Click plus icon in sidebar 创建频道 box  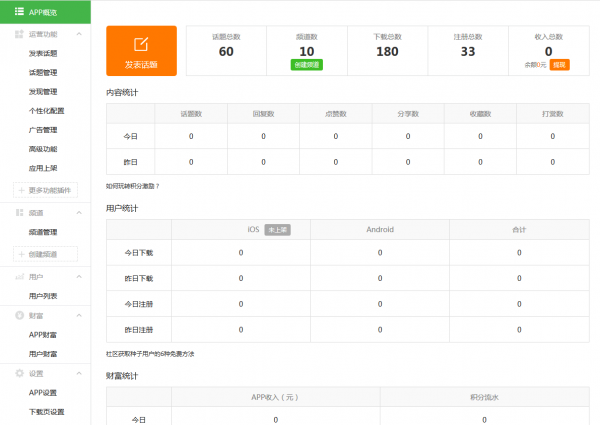(x=21, y=254)
